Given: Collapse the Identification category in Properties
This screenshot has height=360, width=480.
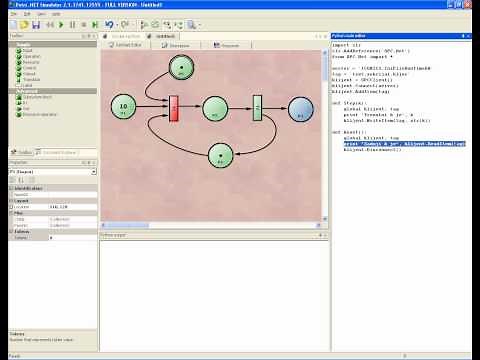Looking at the screenshot, I should 11,188.
